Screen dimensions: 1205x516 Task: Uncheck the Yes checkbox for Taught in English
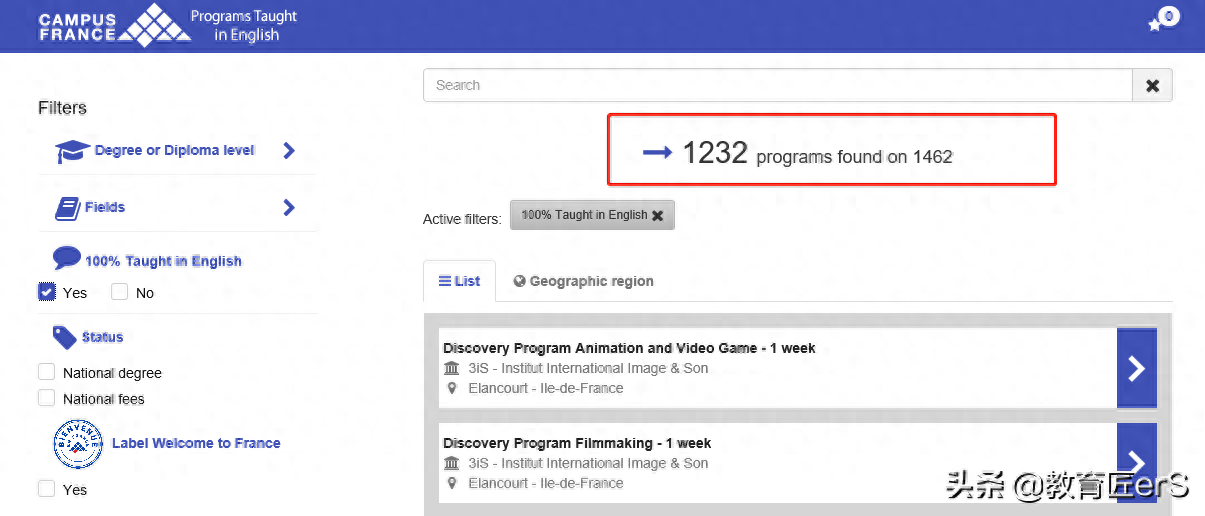tap(47, 292)
